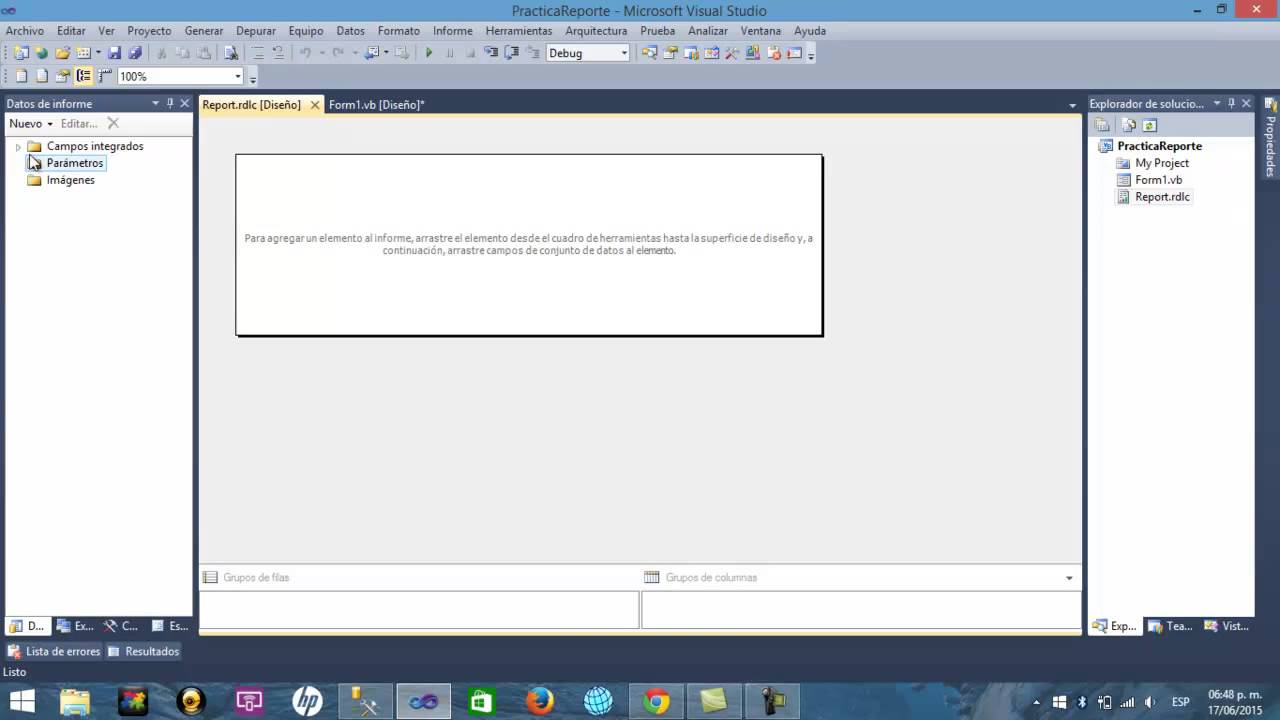Click the Save (floppy disk) toolbar icon
The height and width of the screenshot is (720, 1280).
click(114, 53)
